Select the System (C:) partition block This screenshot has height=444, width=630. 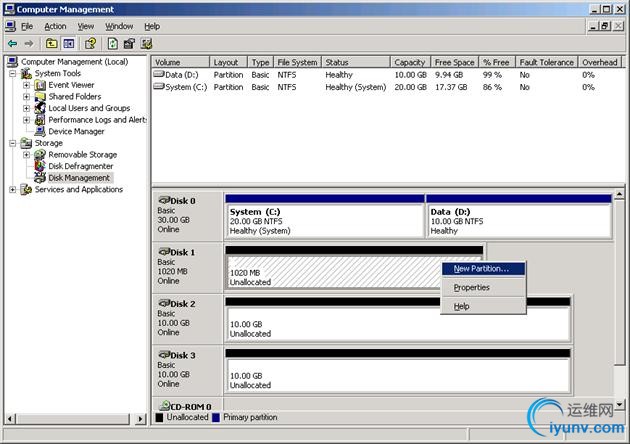[325, 216]
